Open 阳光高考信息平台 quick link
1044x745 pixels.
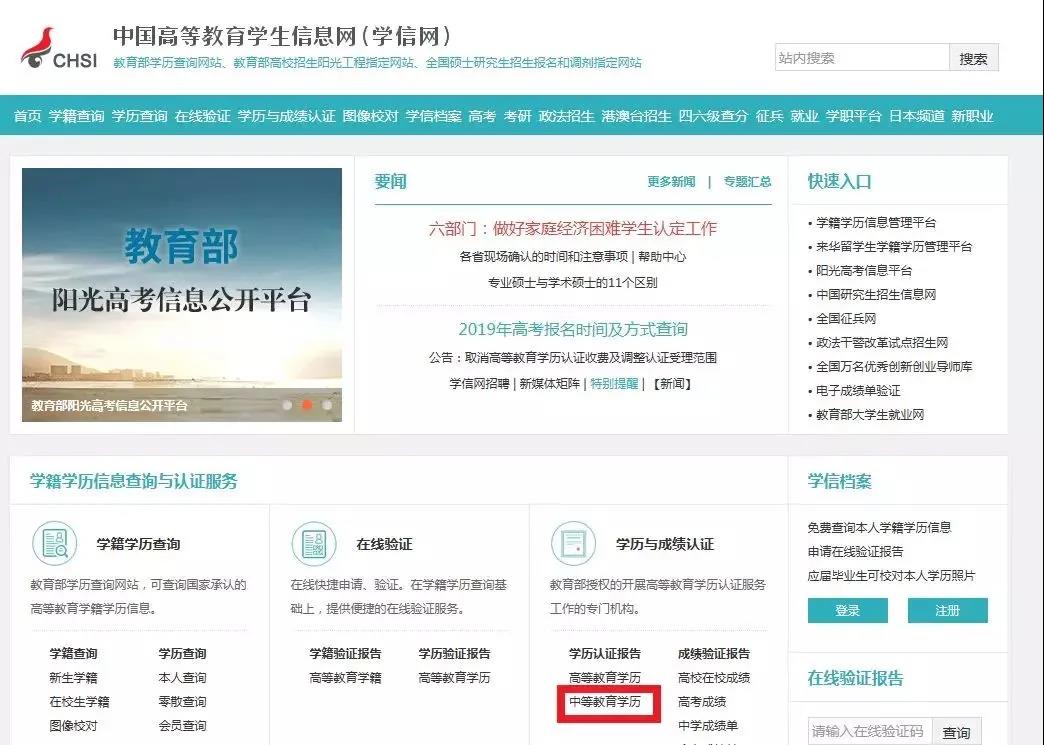click(x=864, y=270)
